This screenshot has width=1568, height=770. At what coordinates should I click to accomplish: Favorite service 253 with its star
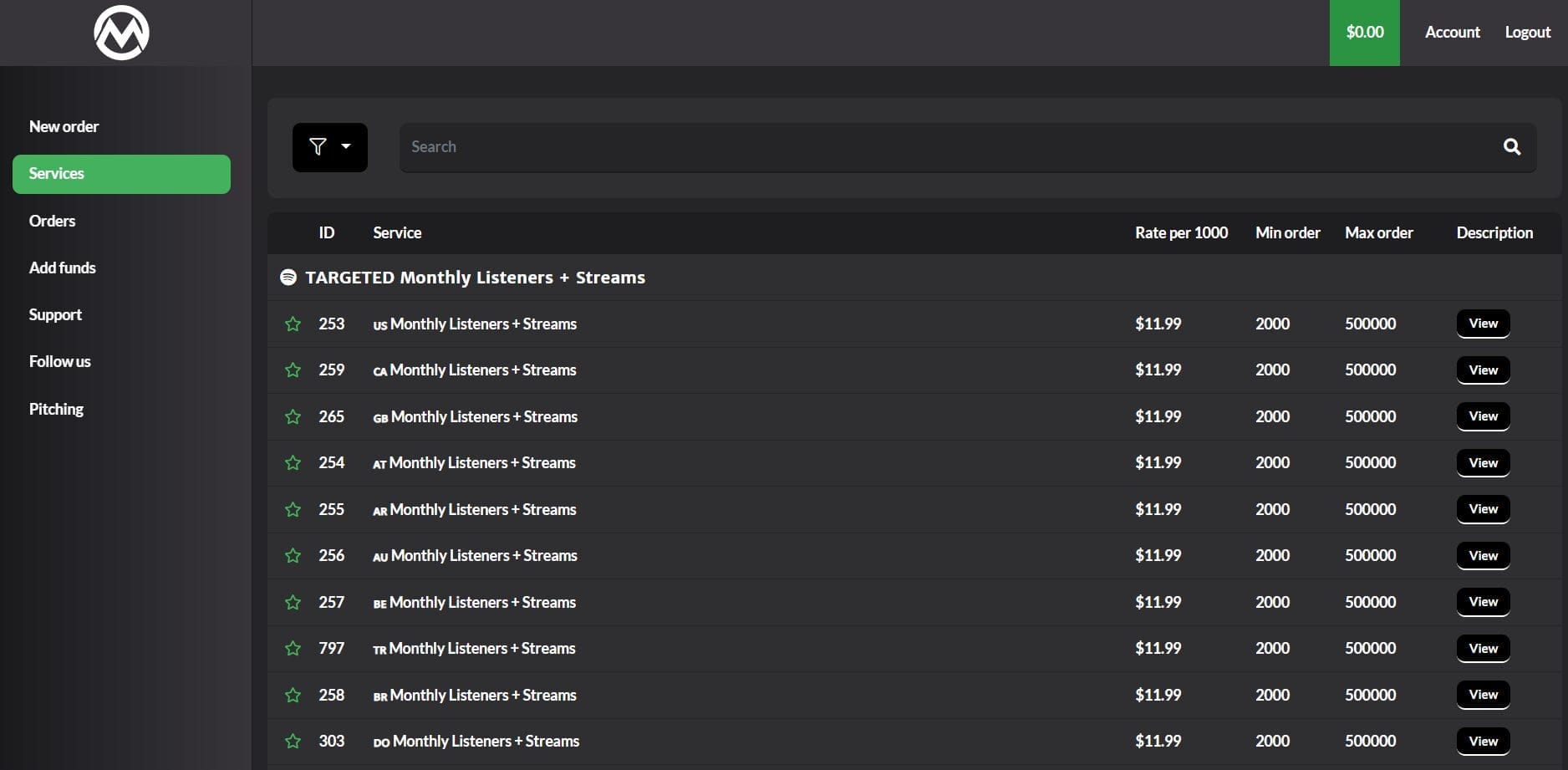point(293,324)
